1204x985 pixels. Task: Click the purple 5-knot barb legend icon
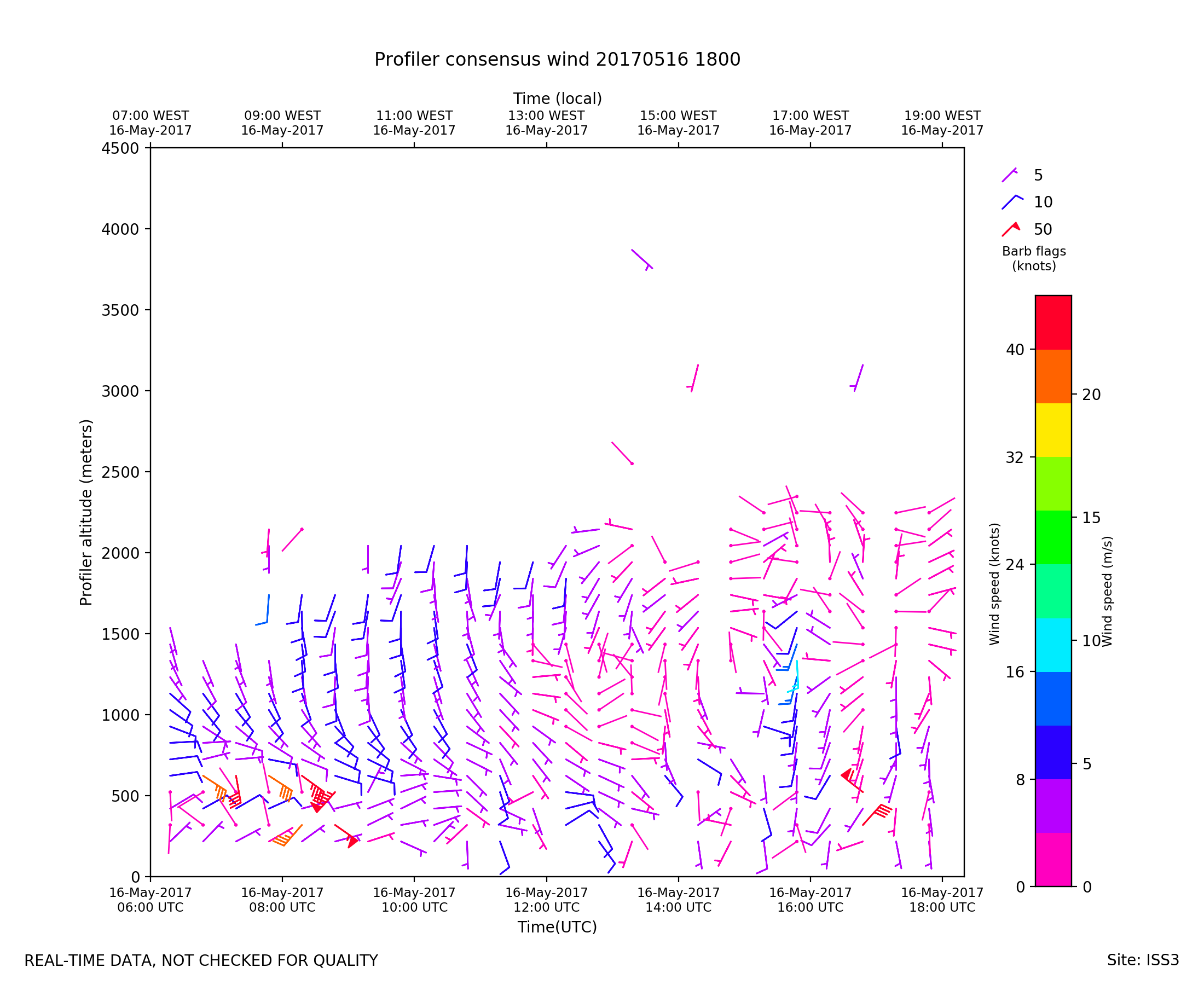coord(1010,175)
